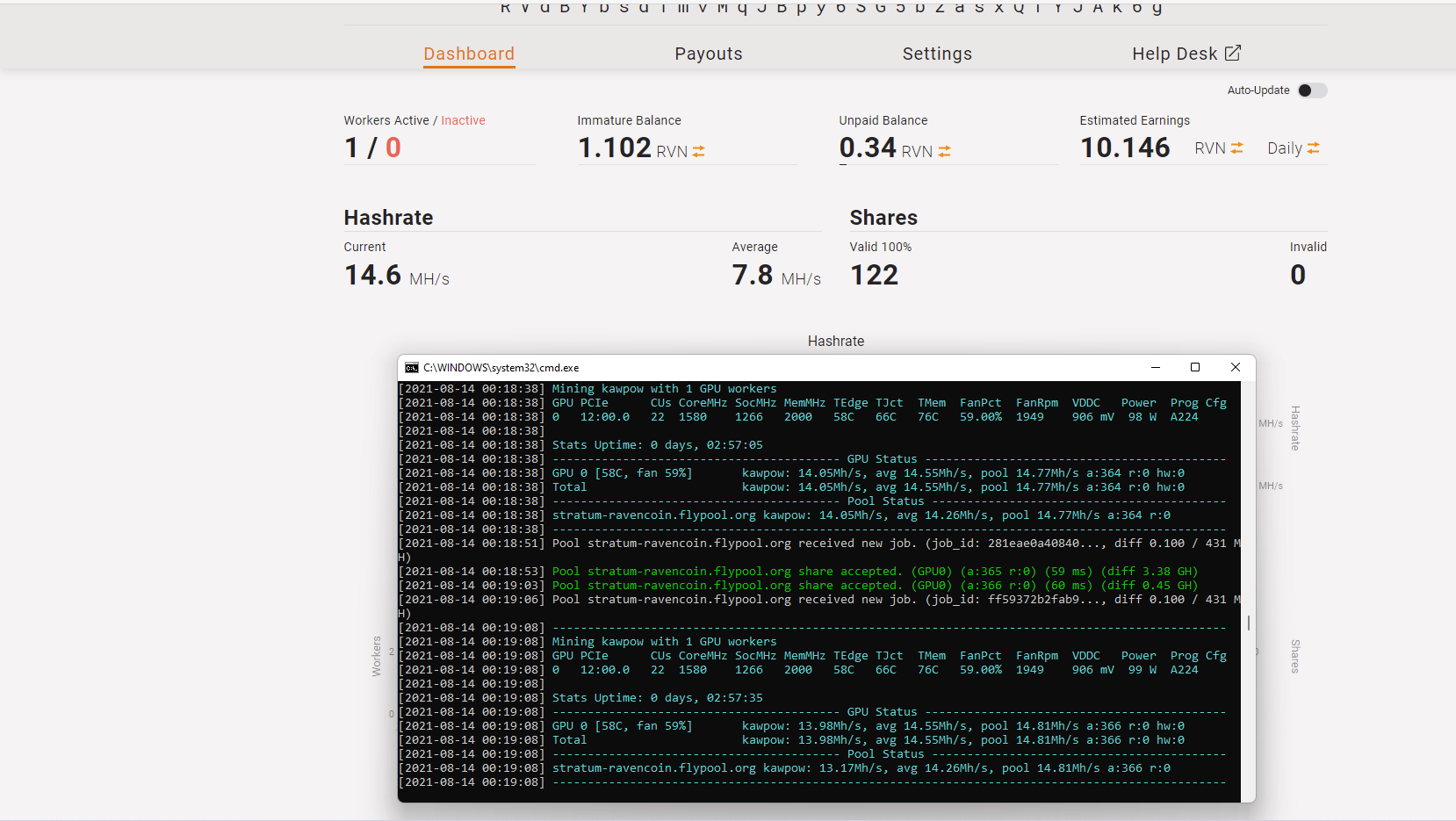Click the share accepted line at 00:19:03
This screenshot has width=1456, height=821.
pos(799,586)
